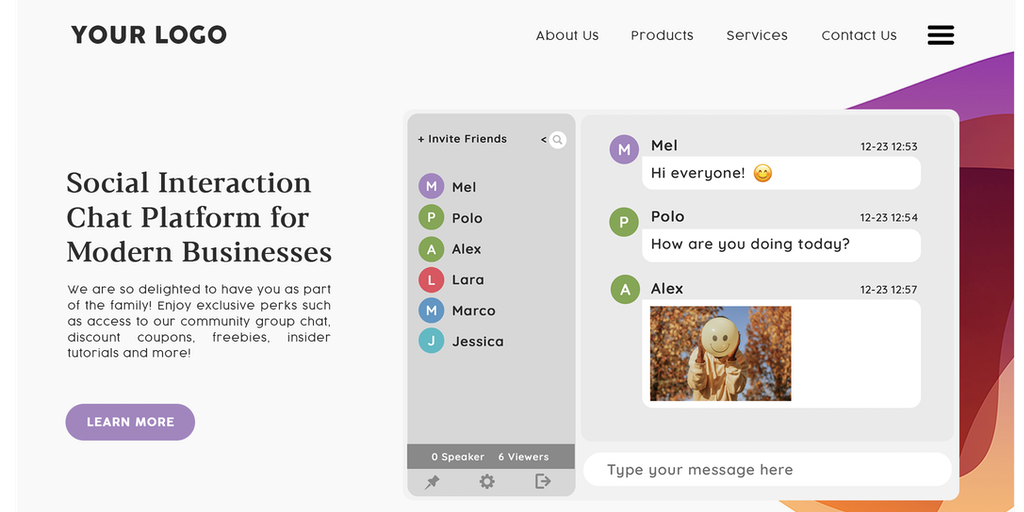Click Alex's avatar beside the photo message

[x=625, y=290]
